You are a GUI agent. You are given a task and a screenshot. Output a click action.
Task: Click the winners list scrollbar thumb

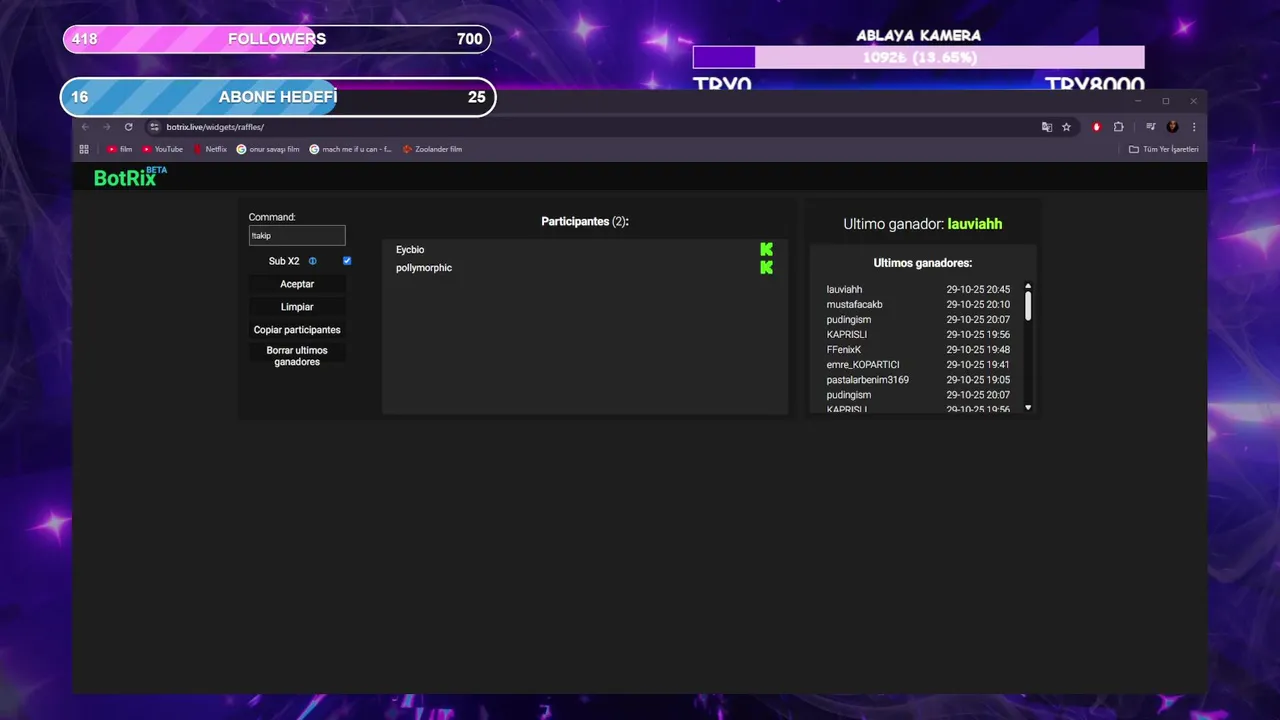click(x=1028, y=306)
